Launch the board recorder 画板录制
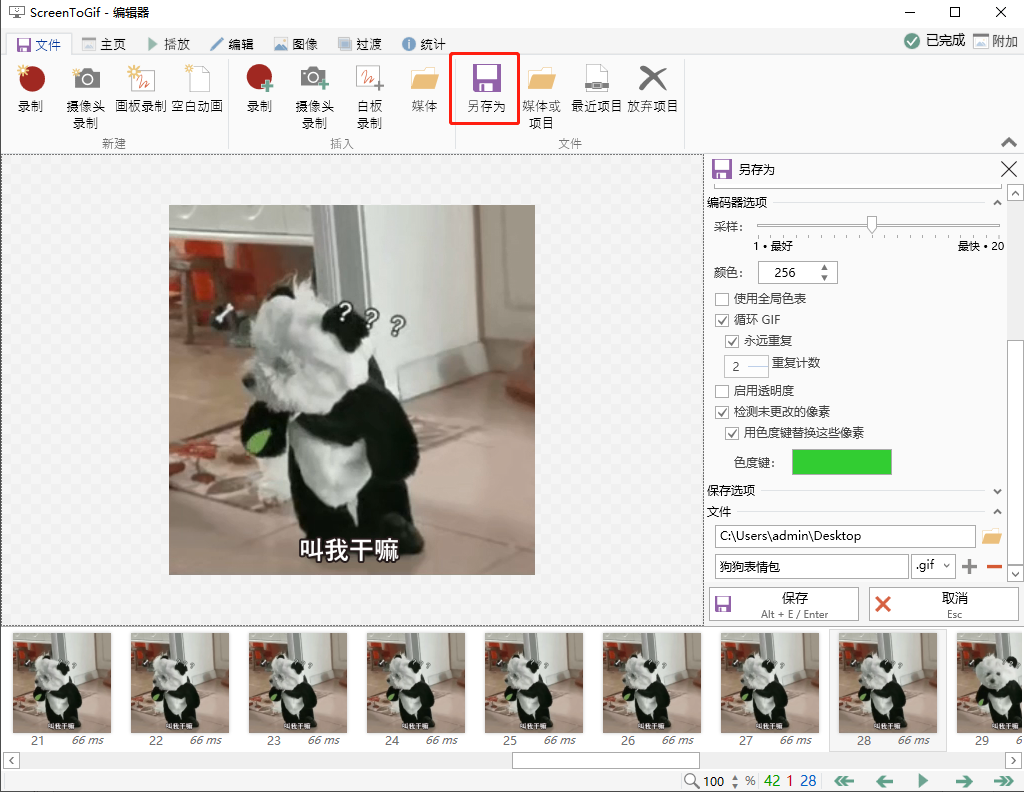1024x792 pixels. click(140, 88)
